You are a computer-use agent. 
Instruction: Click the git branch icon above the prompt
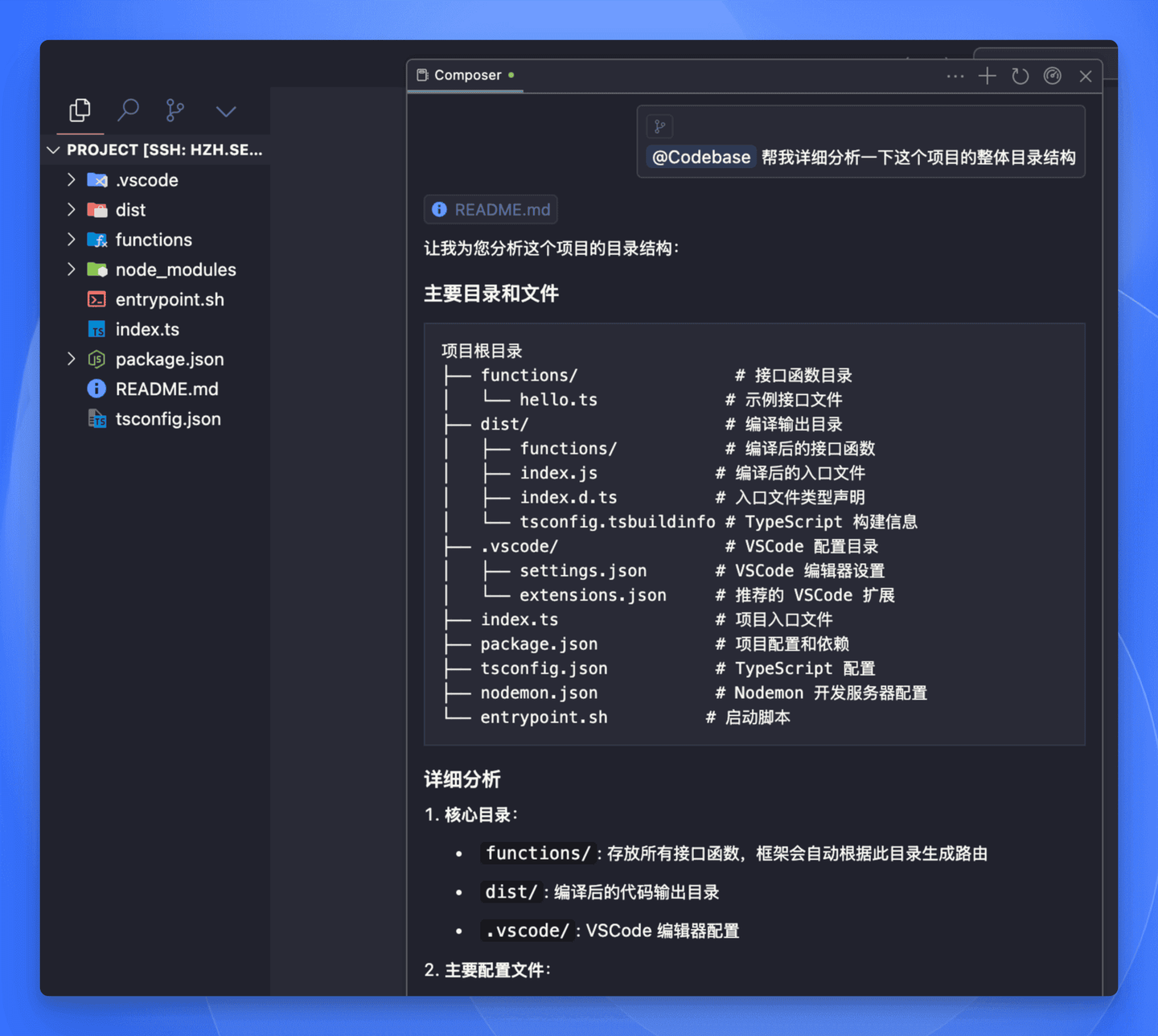659,125
